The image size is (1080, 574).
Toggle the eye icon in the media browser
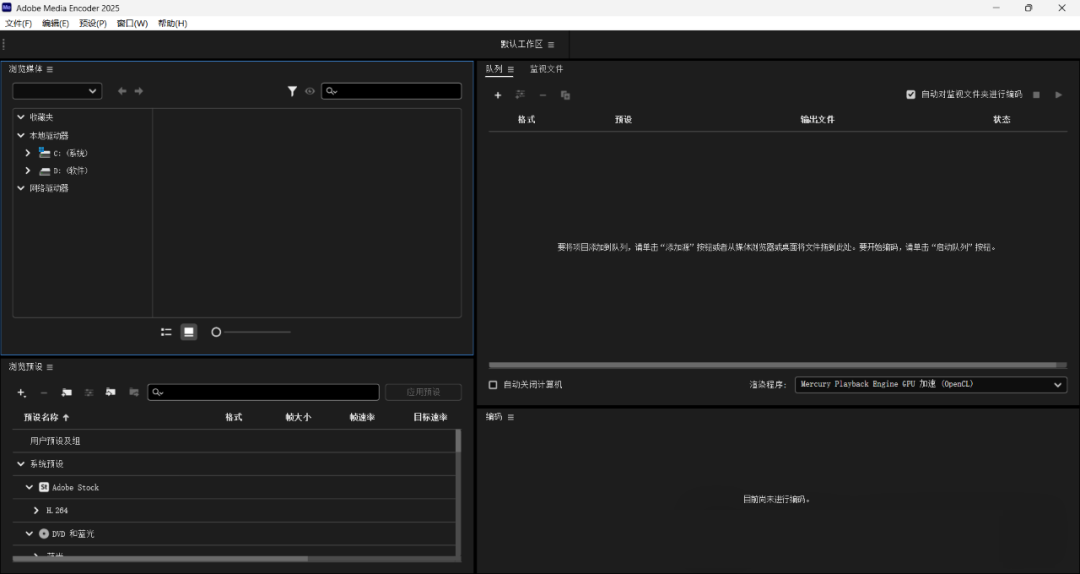coord(310,91)
